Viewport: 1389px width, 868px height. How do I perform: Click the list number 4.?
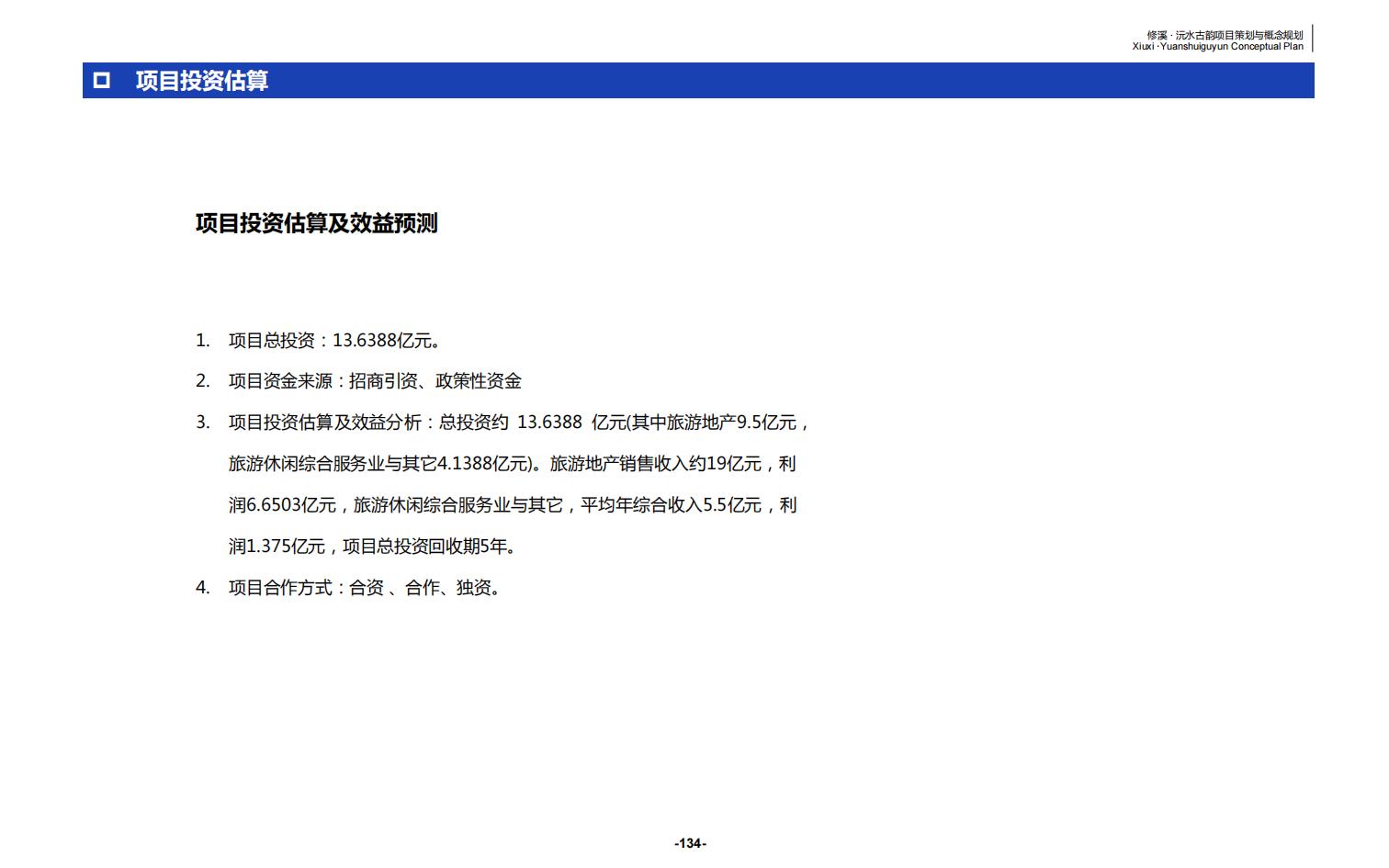pos(203,588)
